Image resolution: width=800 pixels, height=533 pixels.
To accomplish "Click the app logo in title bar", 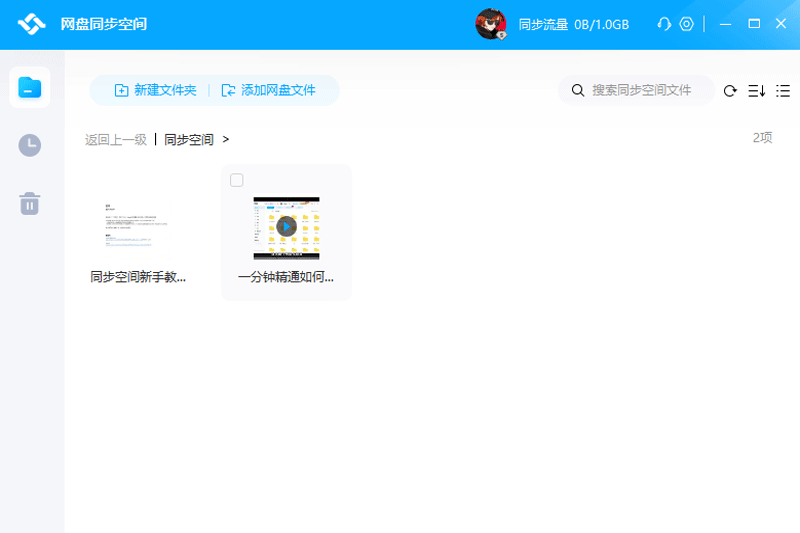I will [32, 24].
